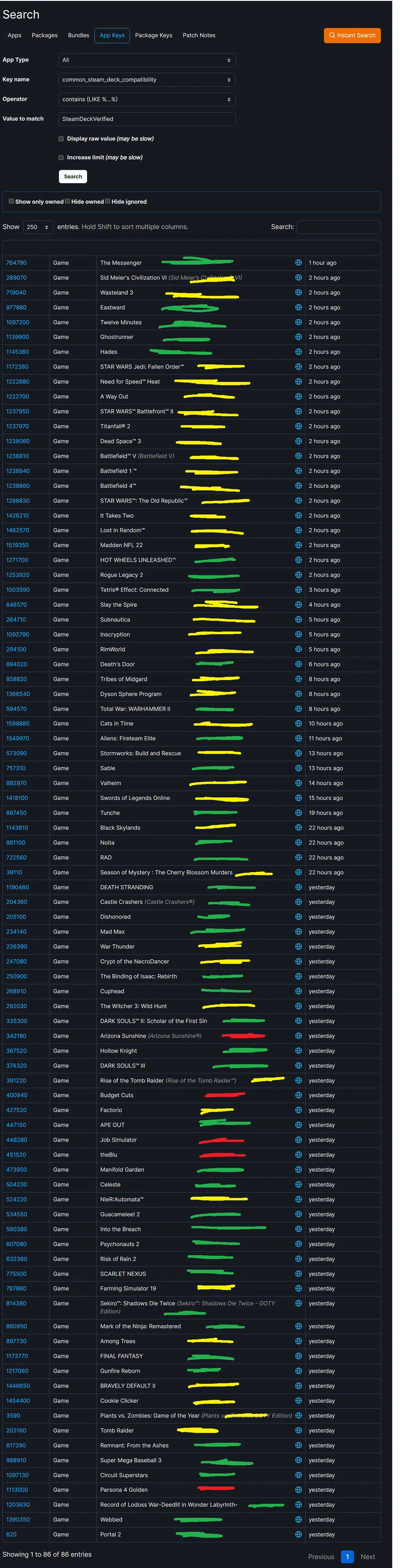Click the globe icon in the Dishonored row

tap(298, 917)
